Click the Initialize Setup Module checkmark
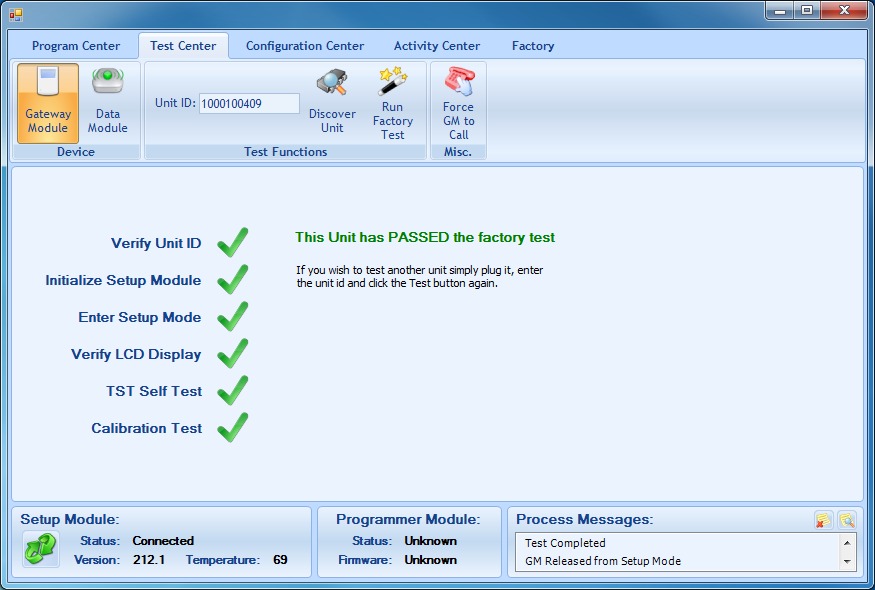 (x=233, y=279)
